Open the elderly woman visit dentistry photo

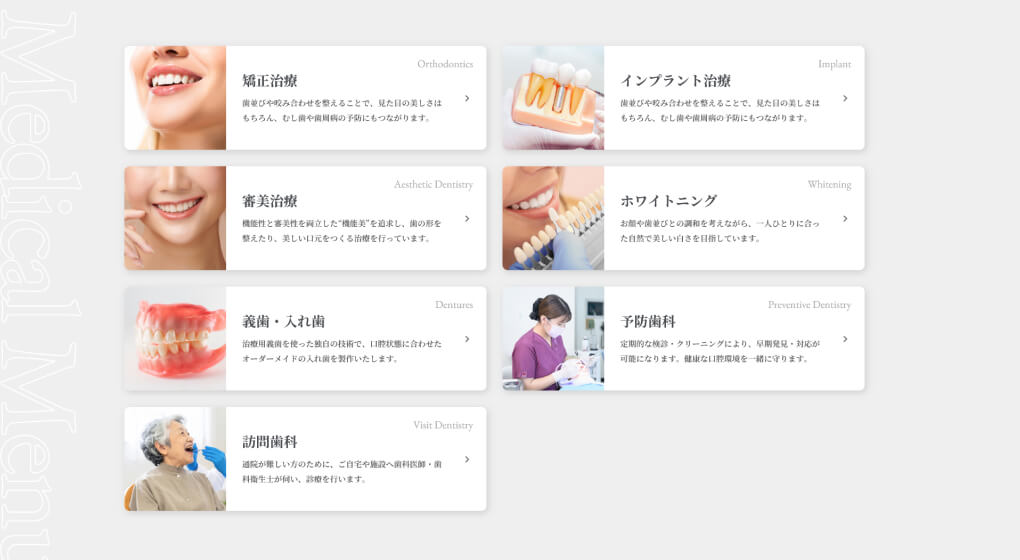pyautogui.click(x=175, y=459)
